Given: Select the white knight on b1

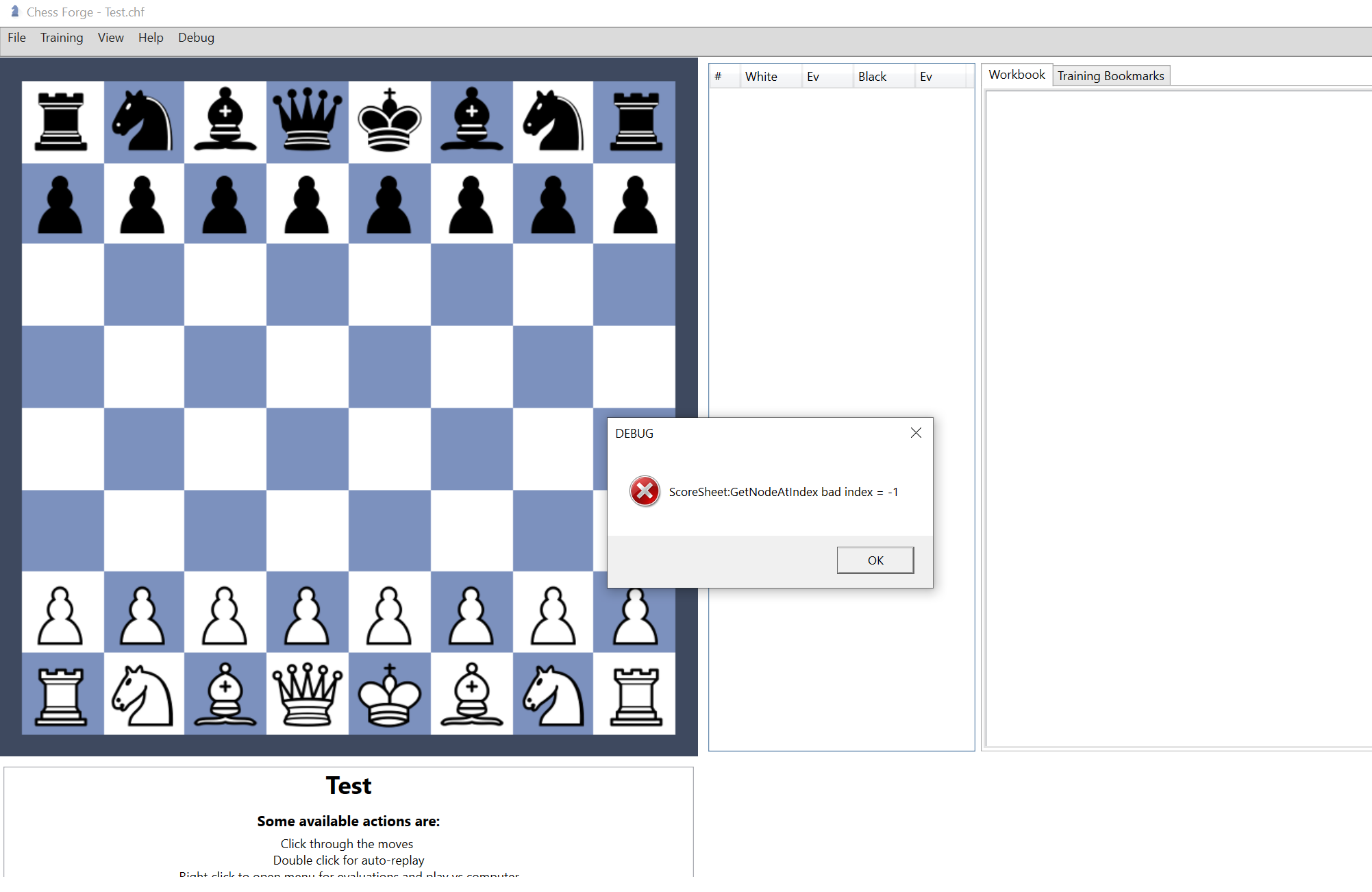Looking at the screenshot, I should pos(142,695).
